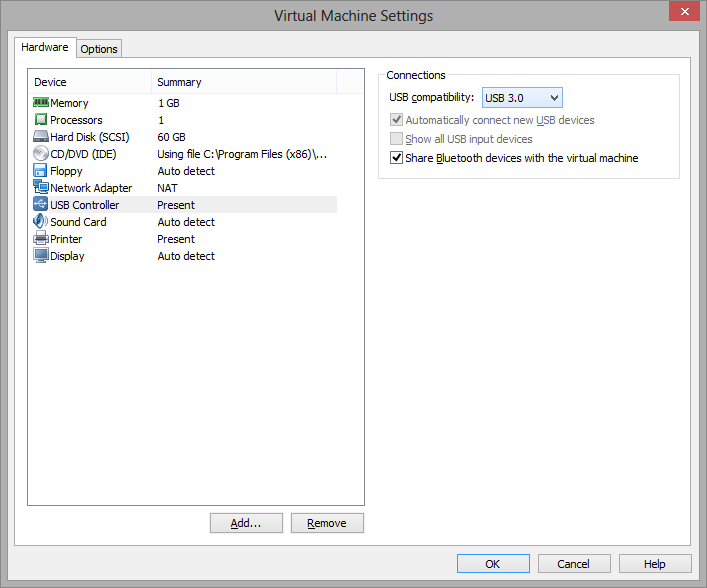Open the USB compatibility dropdown

click(522, 97)
